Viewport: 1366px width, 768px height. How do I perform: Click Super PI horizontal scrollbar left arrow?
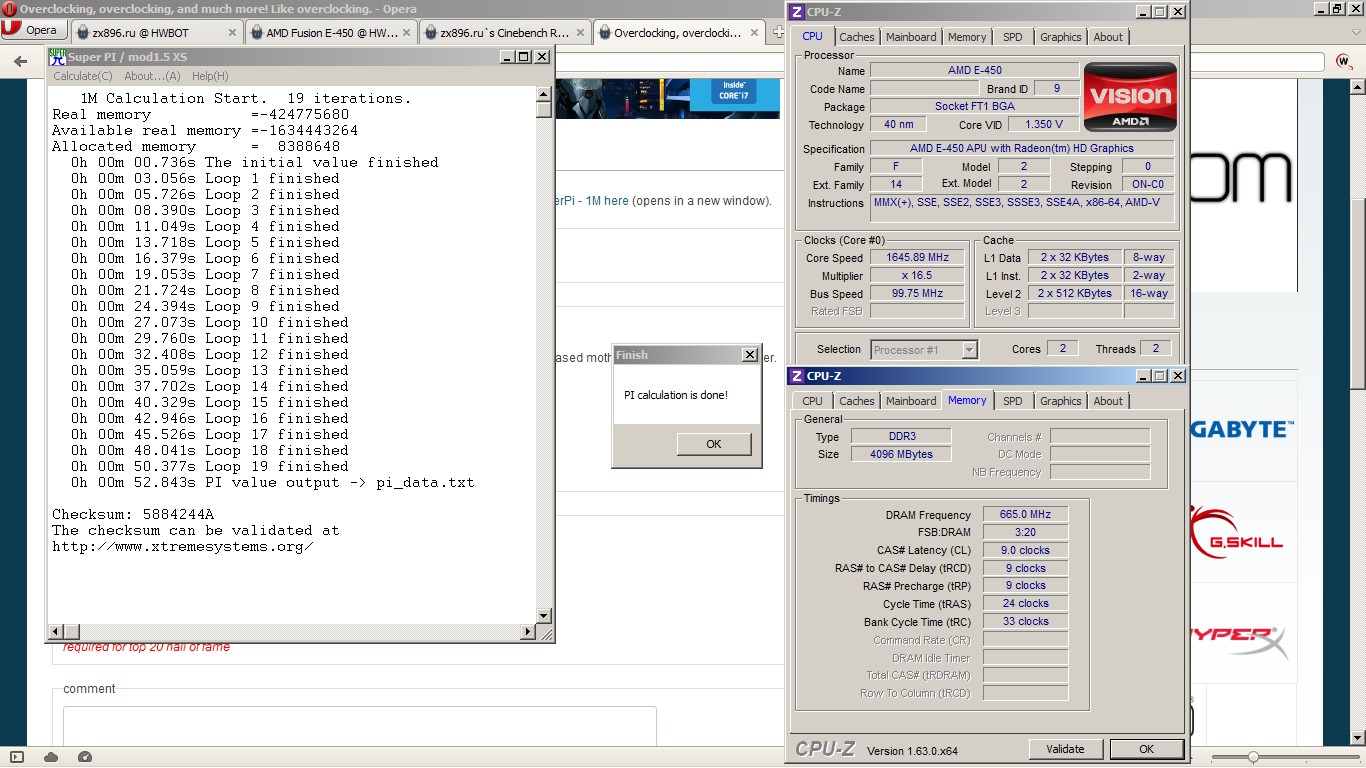tap(57, 631)
